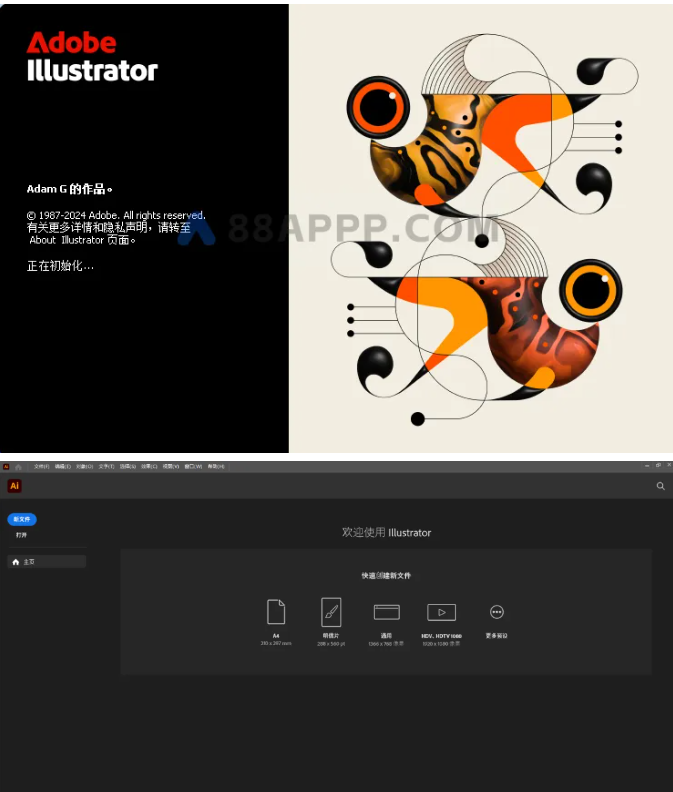This screenshot has width=673, height=792.
Task: Open the 文字(T) Type menu
Action: 107,467
